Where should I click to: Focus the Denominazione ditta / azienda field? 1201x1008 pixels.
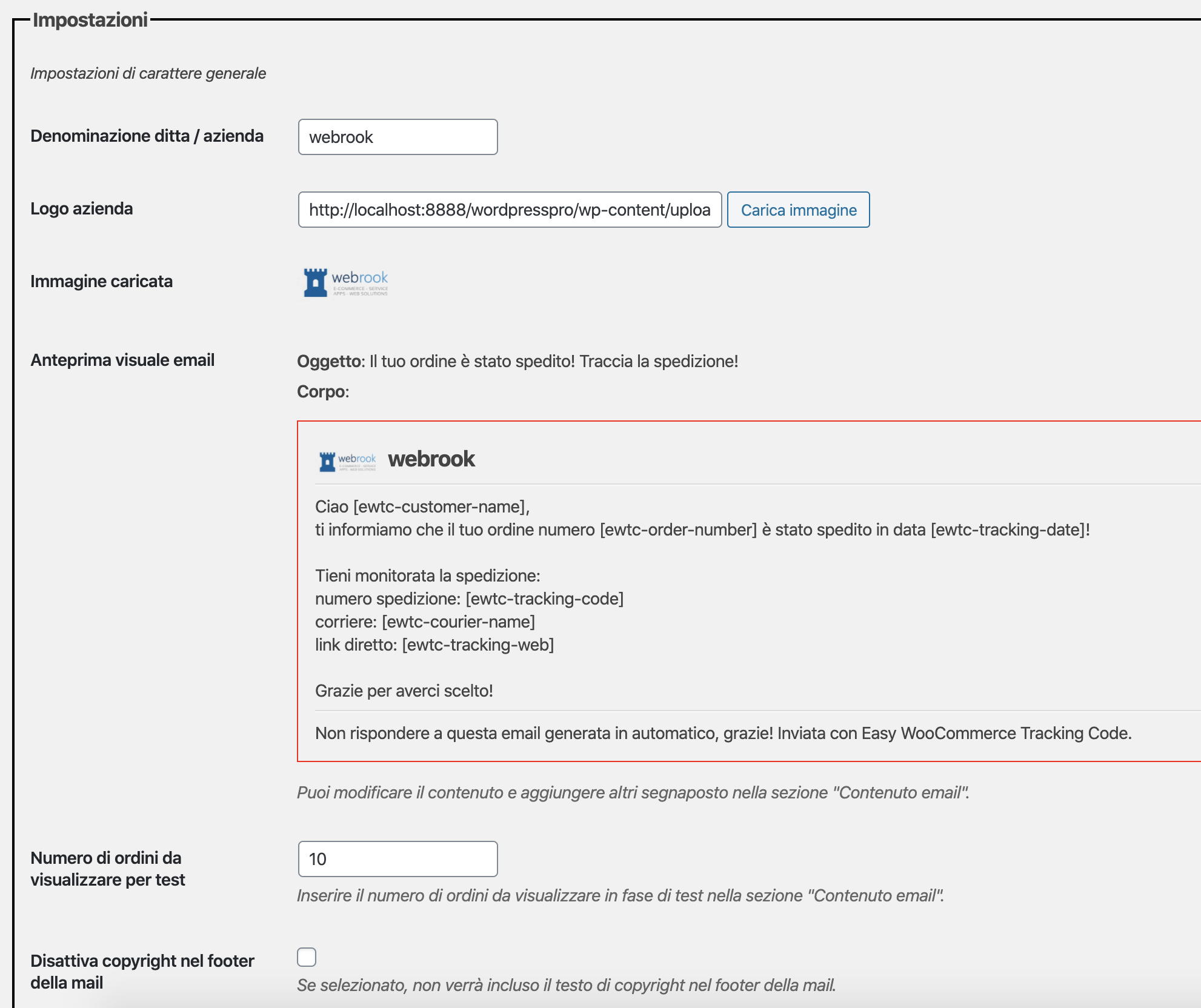[398, 137]
